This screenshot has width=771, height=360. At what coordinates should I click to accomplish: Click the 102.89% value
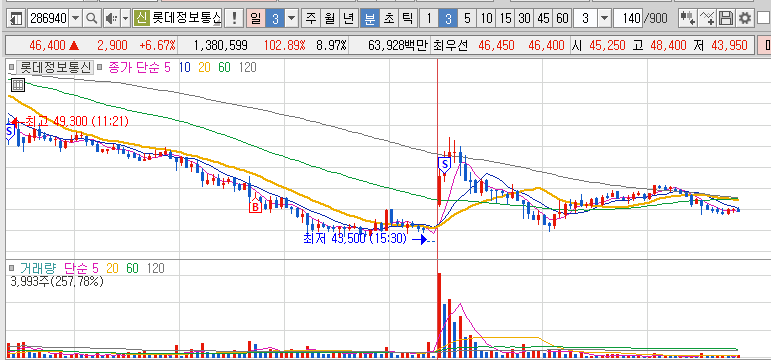285,46
